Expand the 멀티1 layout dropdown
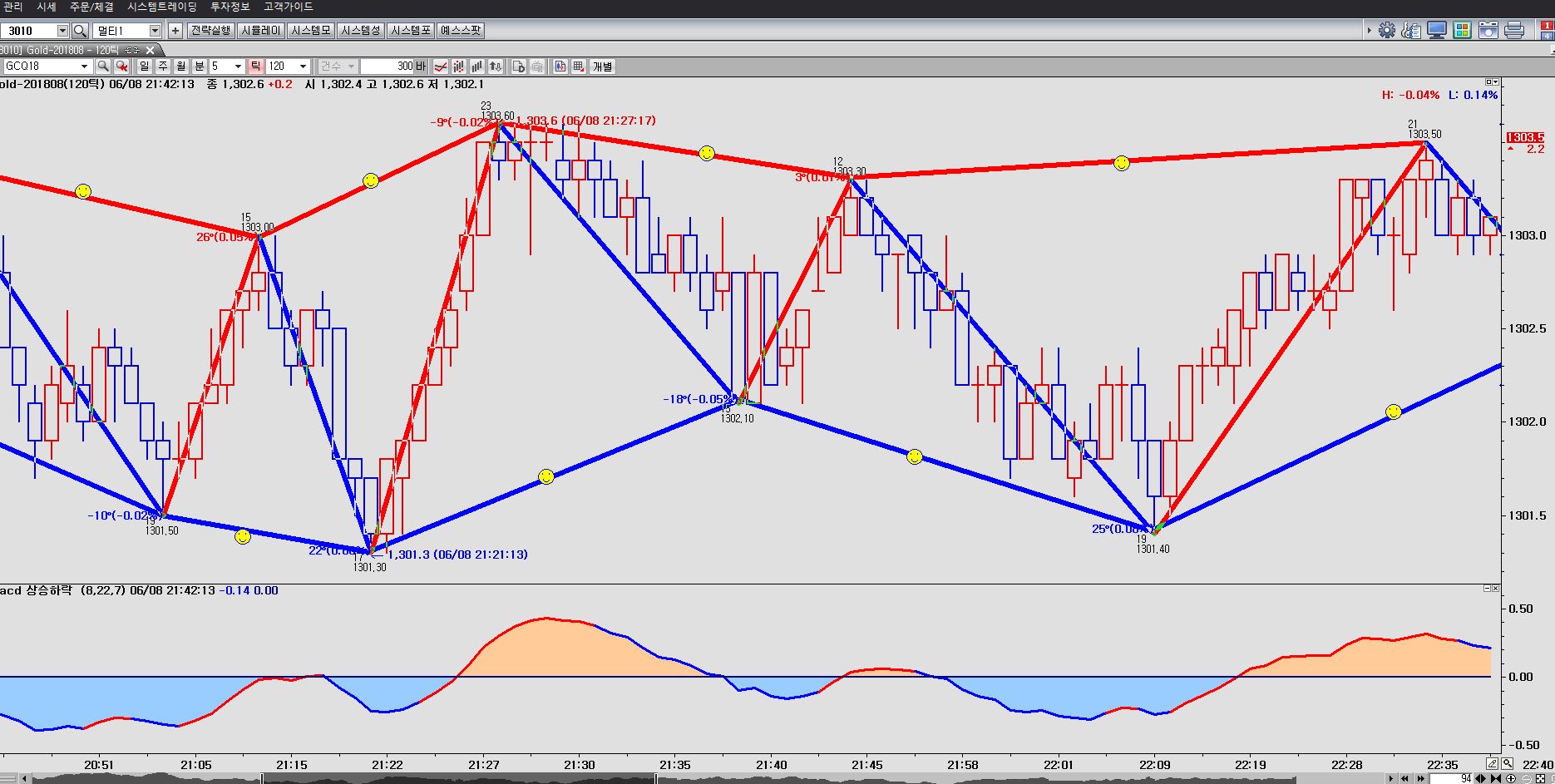 pos(155,31)
